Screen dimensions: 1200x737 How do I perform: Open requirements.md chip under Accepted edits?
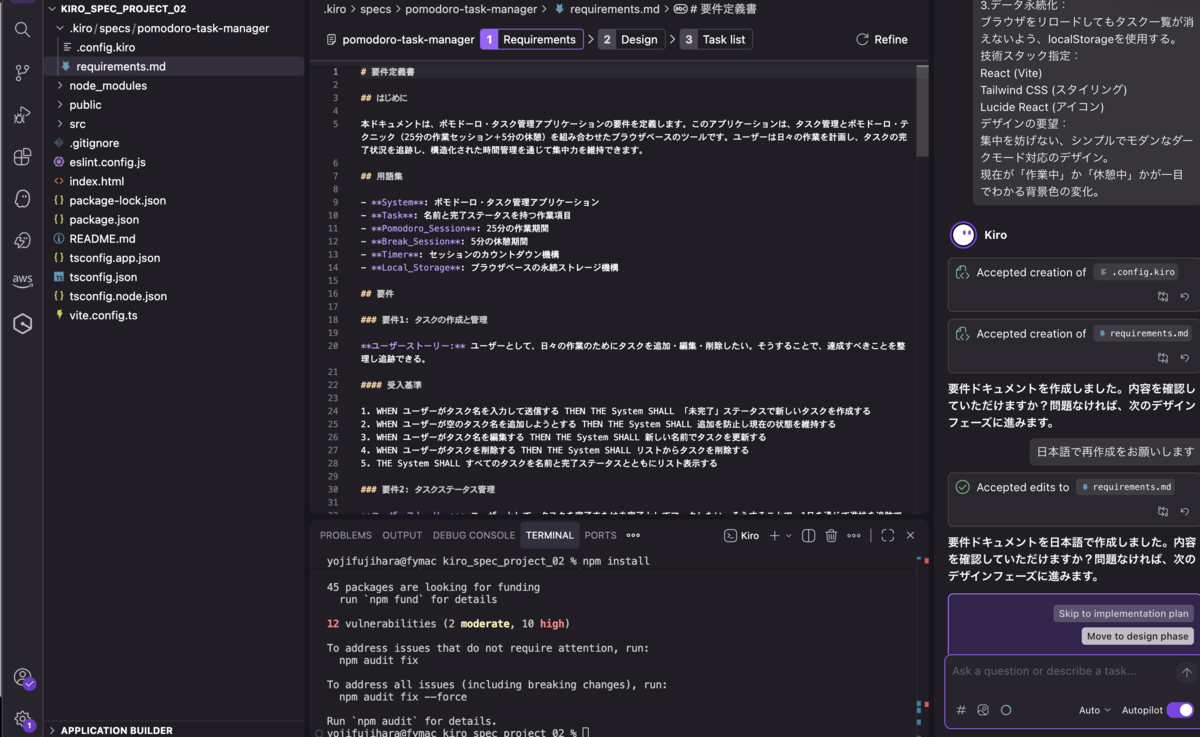pyautogui.click(x=1126, y=487)
